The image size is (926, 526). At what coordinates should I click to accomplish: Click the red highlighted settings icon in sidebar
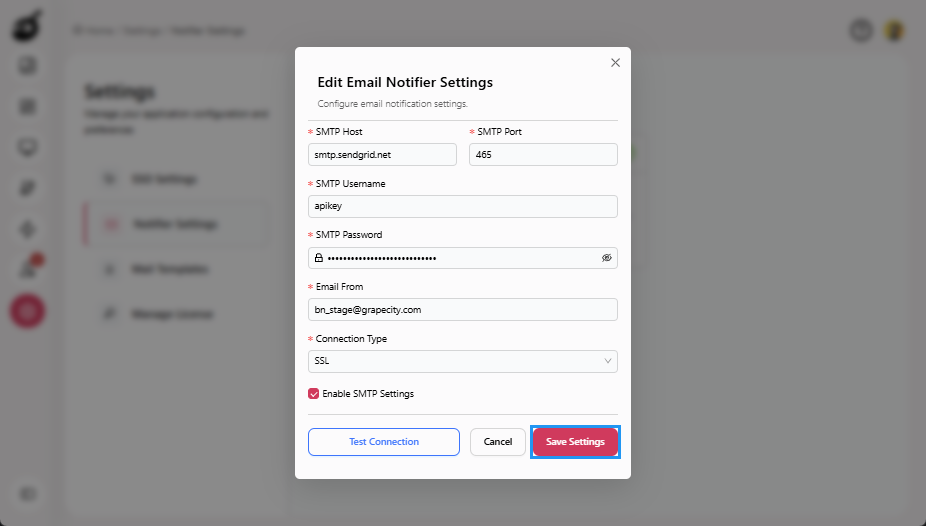pos(27,311)
